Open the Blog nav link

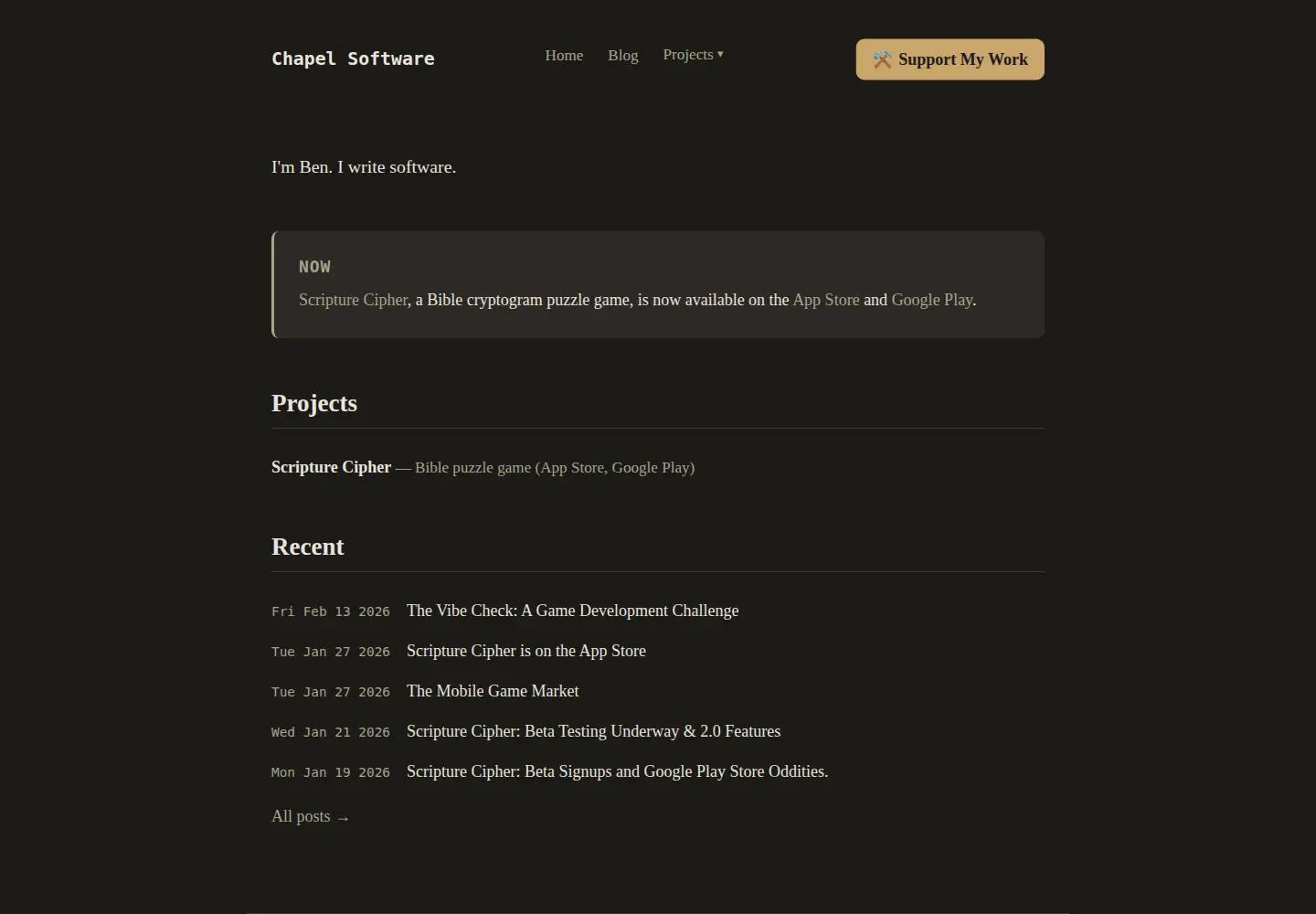pyautogui.click(x=623, y=55)
